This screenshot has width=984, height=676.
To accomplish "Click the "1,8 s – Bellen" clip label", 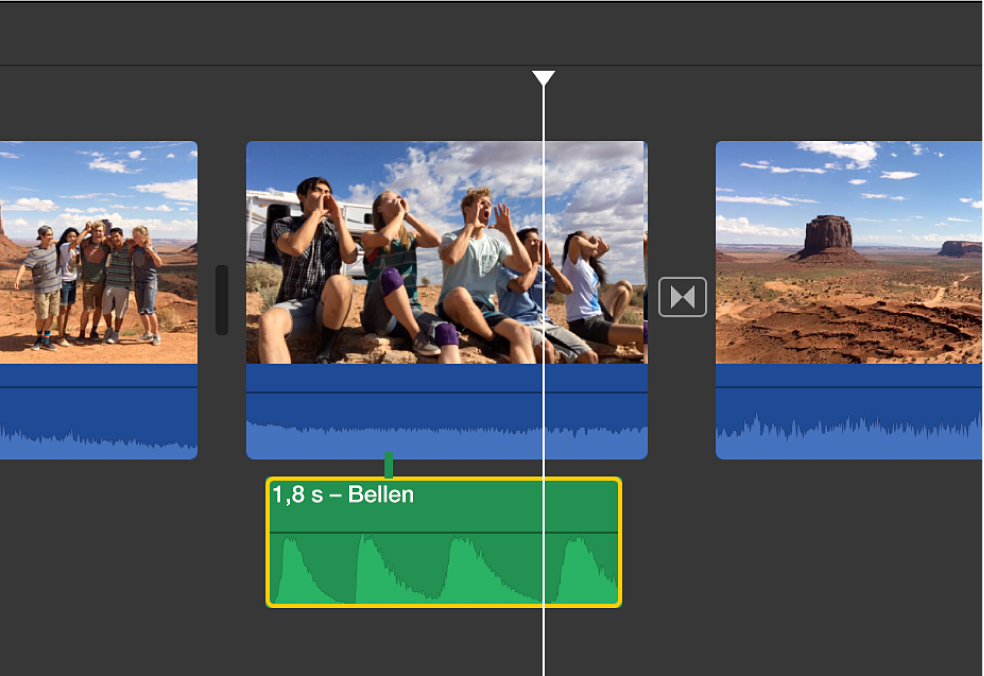I will 343,495.
